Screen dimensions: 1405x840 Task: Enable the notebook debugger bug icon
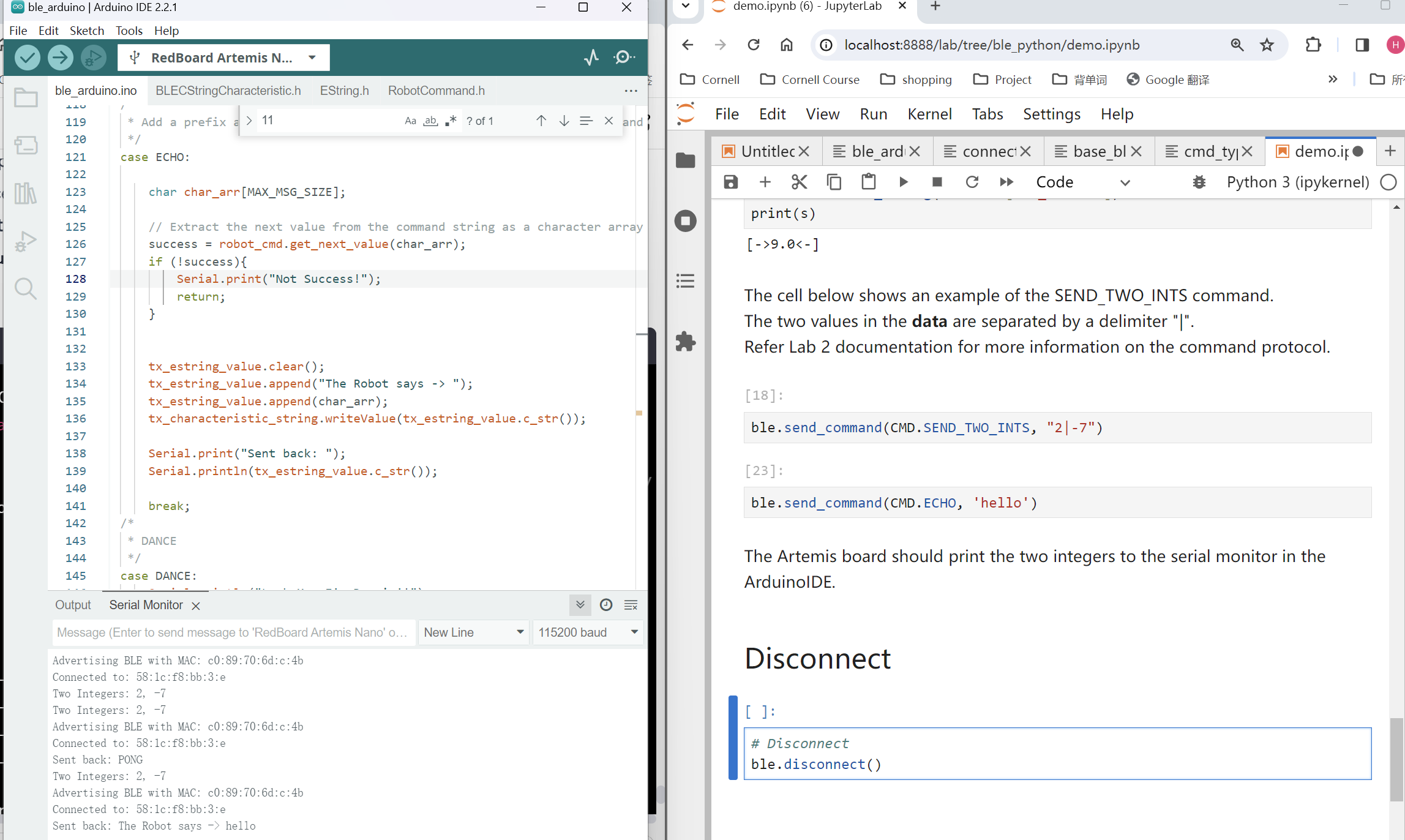(1199, 182)
